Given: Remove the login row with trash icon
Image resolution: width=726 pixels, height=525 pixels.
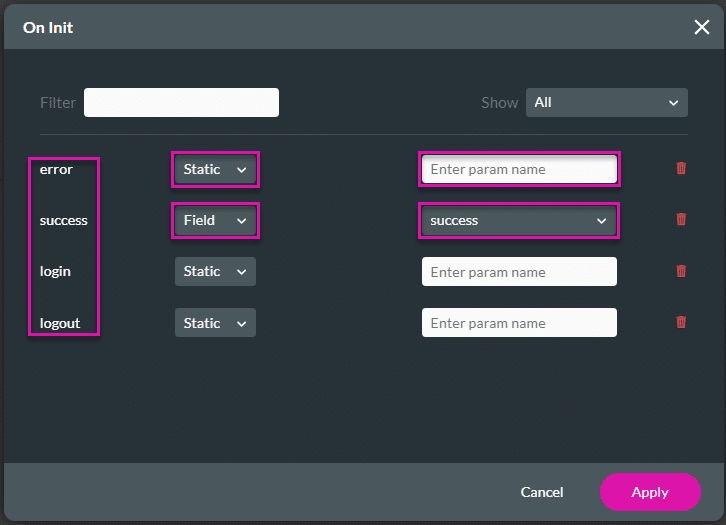Looking at the screenshot, I should (681, 271).
